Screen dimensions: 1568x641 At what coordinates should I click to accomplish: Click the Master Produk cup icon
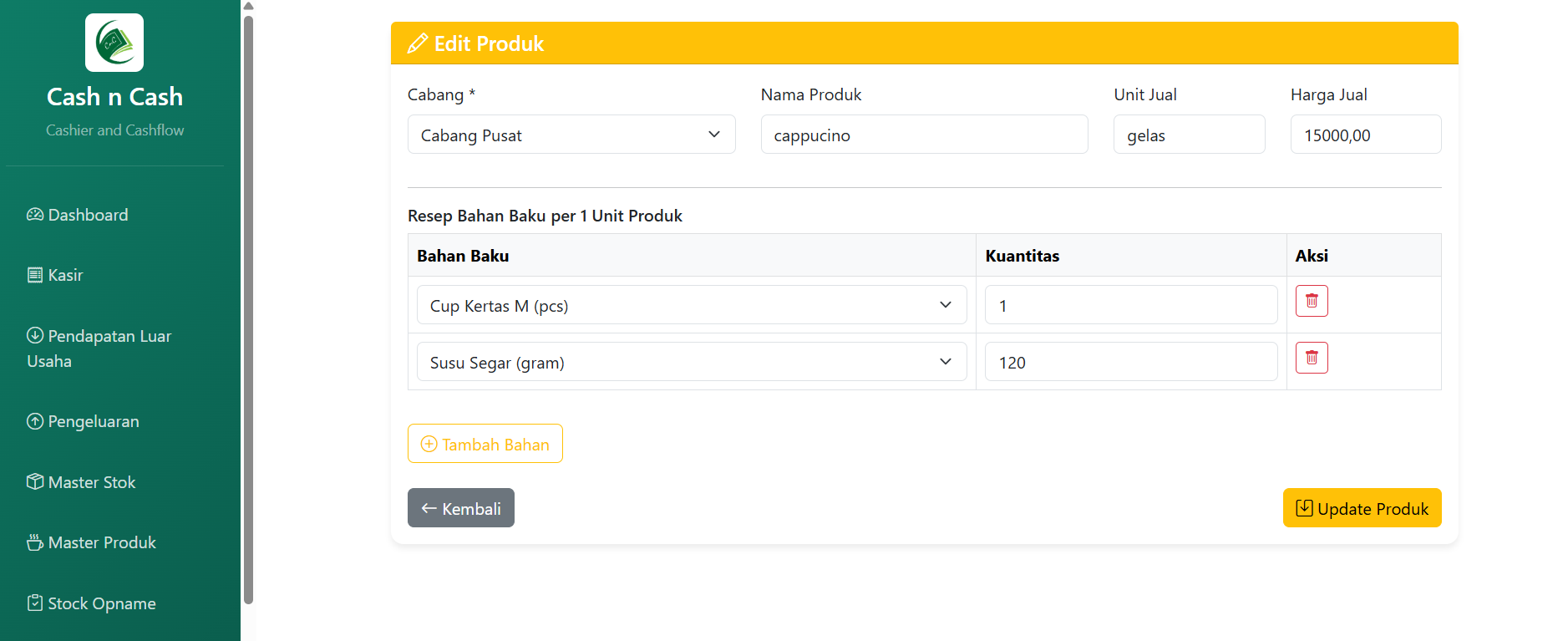pos(35,542)
